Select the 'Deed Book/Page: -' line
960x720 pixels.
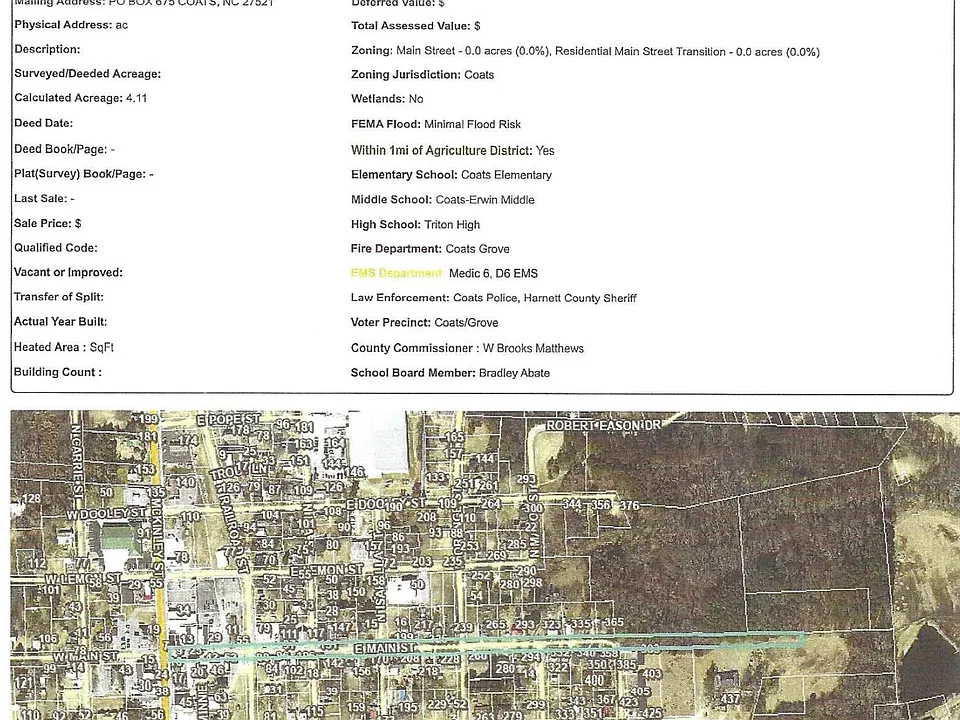click(64, 149)
